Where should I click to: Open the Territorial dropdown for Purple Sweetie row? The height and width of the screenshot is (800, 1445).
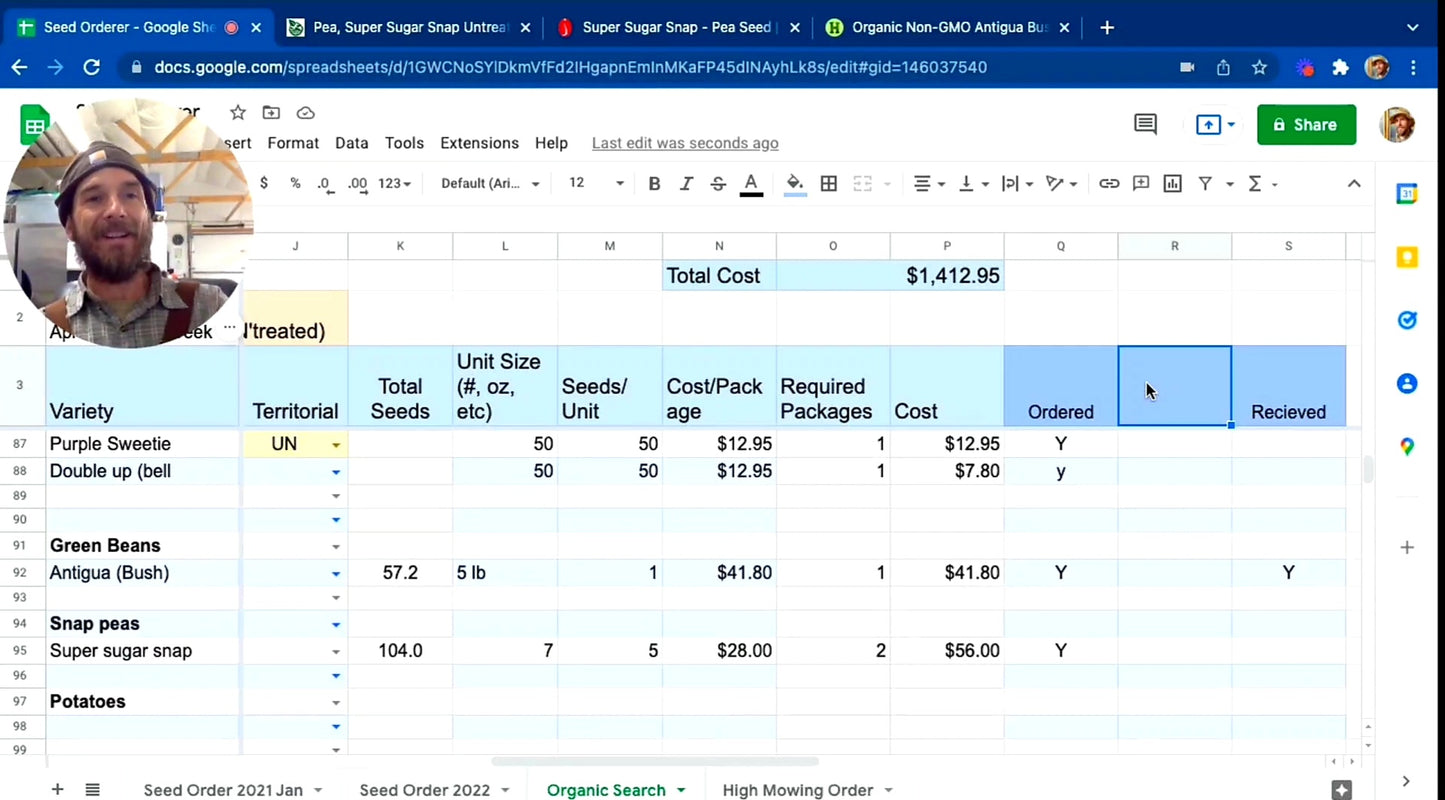pos(336,443)
